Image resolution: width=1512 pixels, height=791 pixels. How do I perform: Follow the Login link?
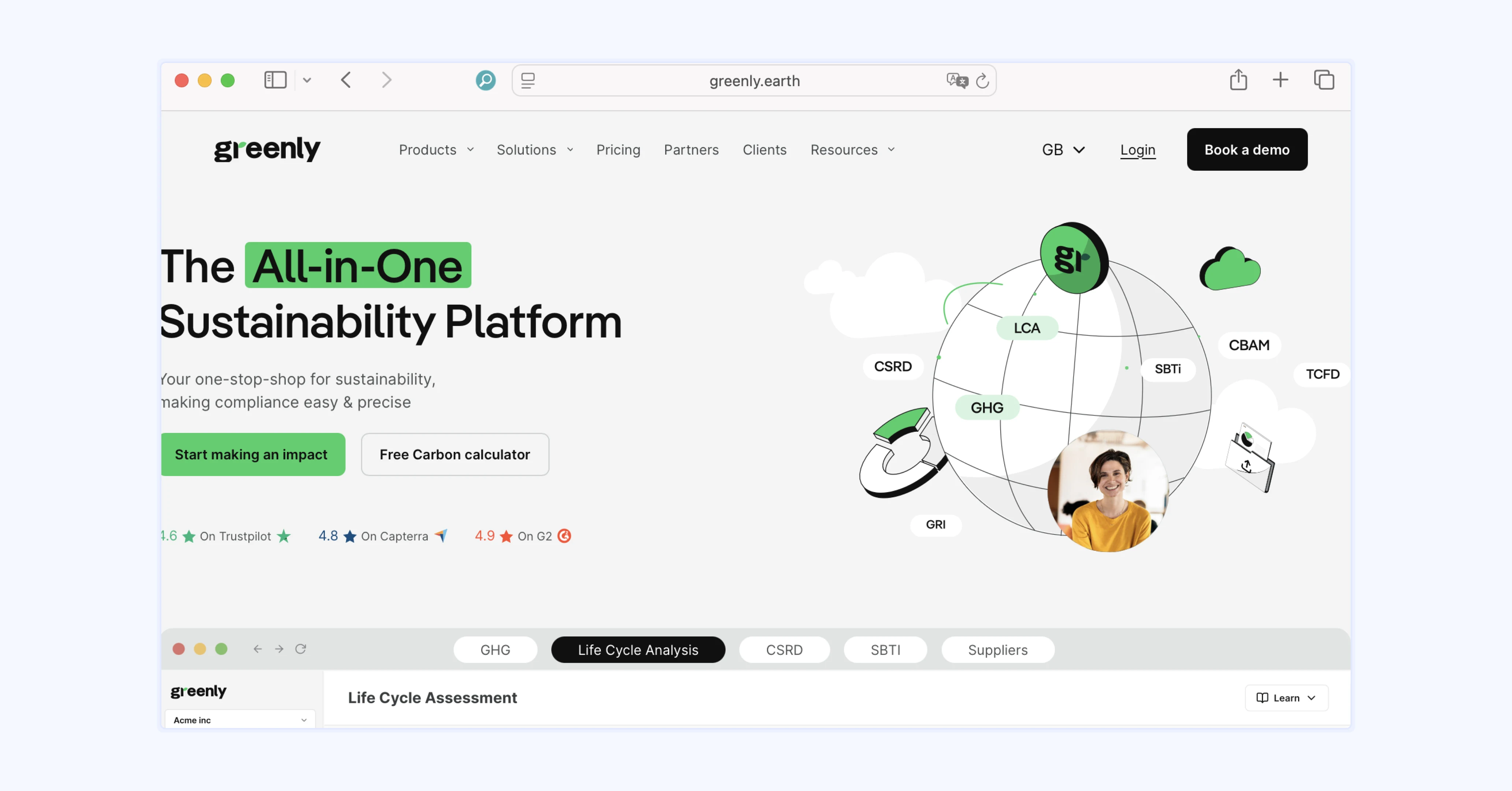[1138, 150]
